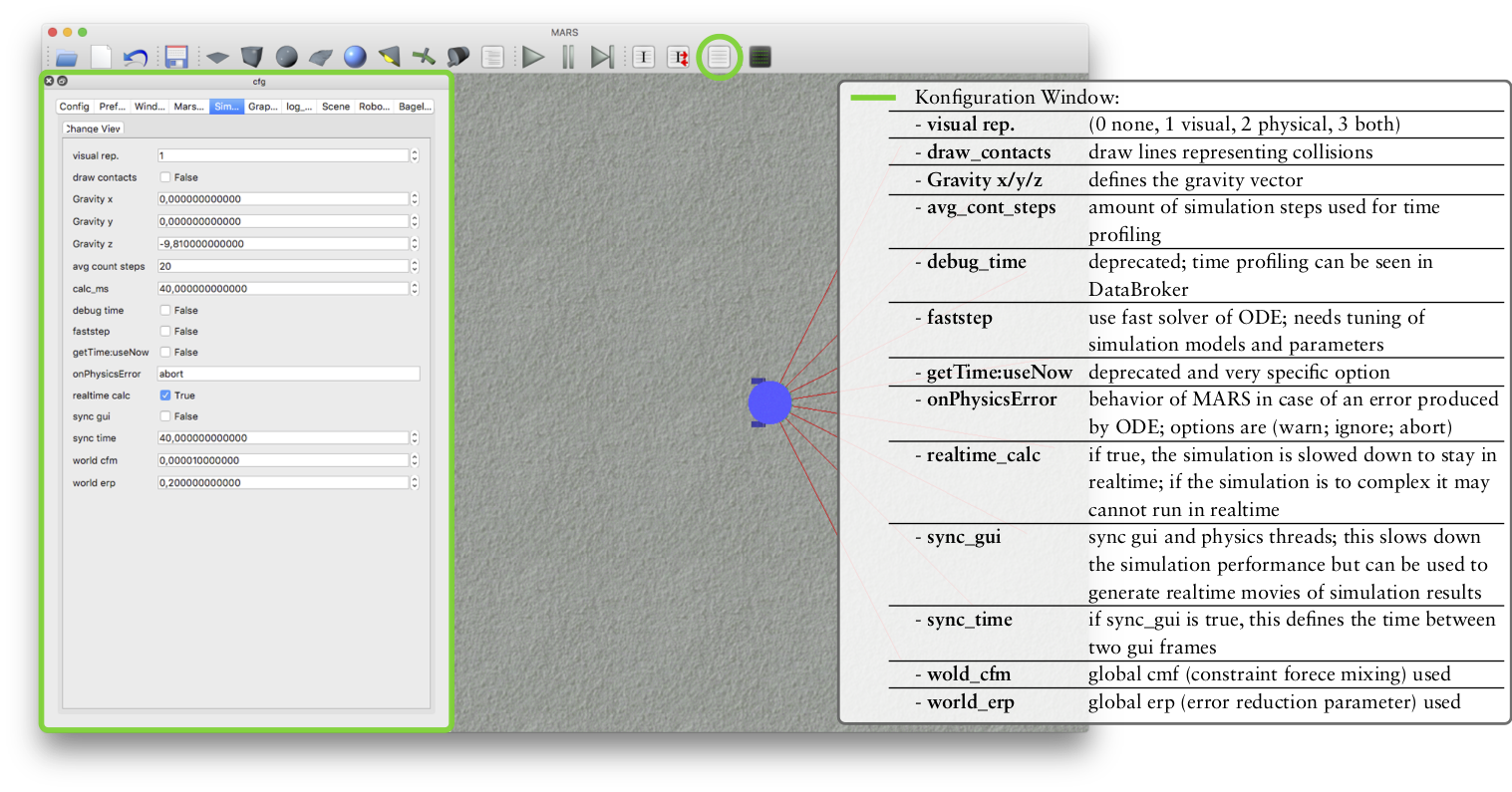The width and height of the screenshot is (1512, 792).
Task: Adjust the calc_ms stepper arrows
Action: click(415, 288)
